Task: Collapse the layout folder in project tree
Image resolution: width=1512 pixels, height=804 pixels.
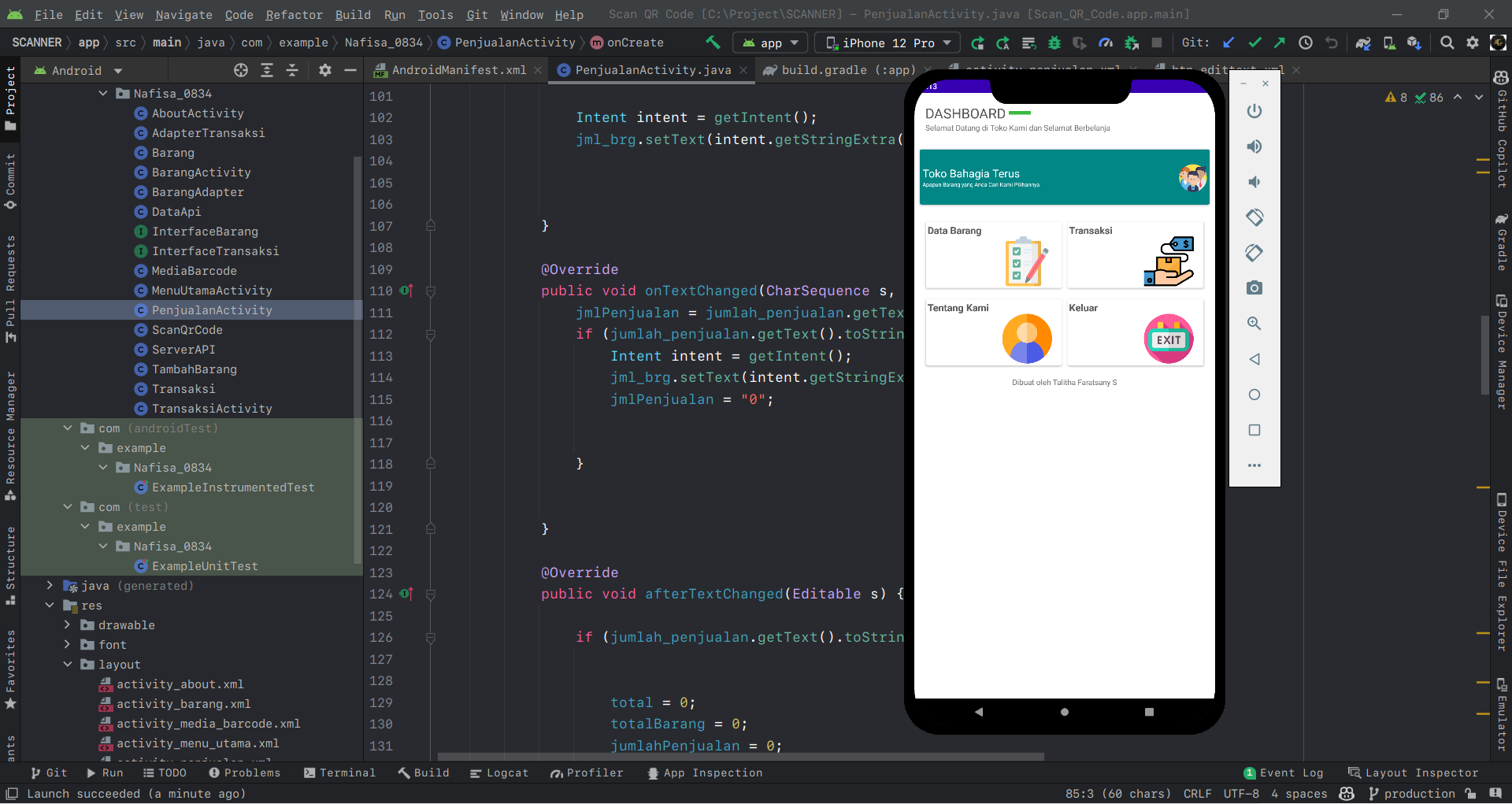Action: coord(67,665)
